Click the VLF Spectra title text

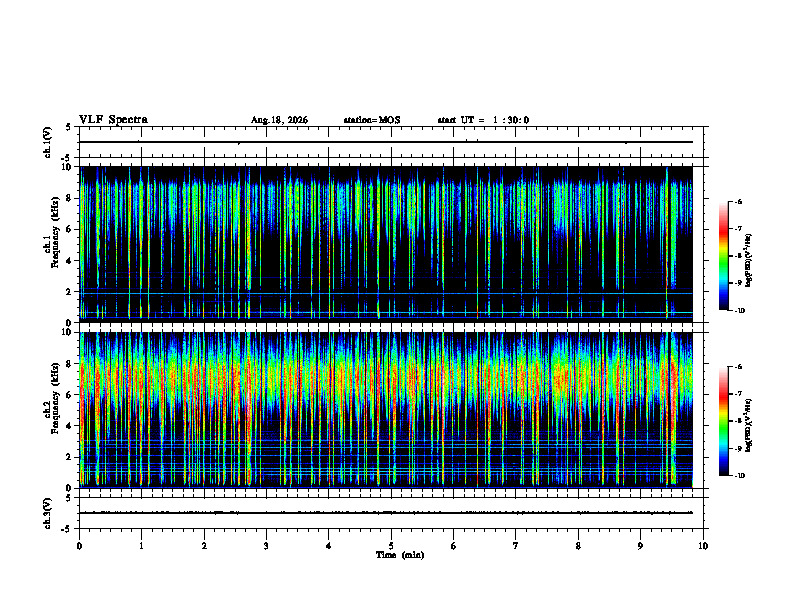pyautogui.click(x=113, y=120)
